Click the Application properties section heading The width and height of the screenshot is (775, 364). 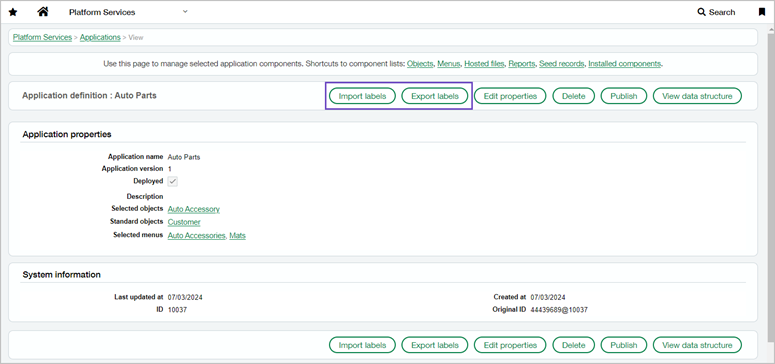coord(67,134)
